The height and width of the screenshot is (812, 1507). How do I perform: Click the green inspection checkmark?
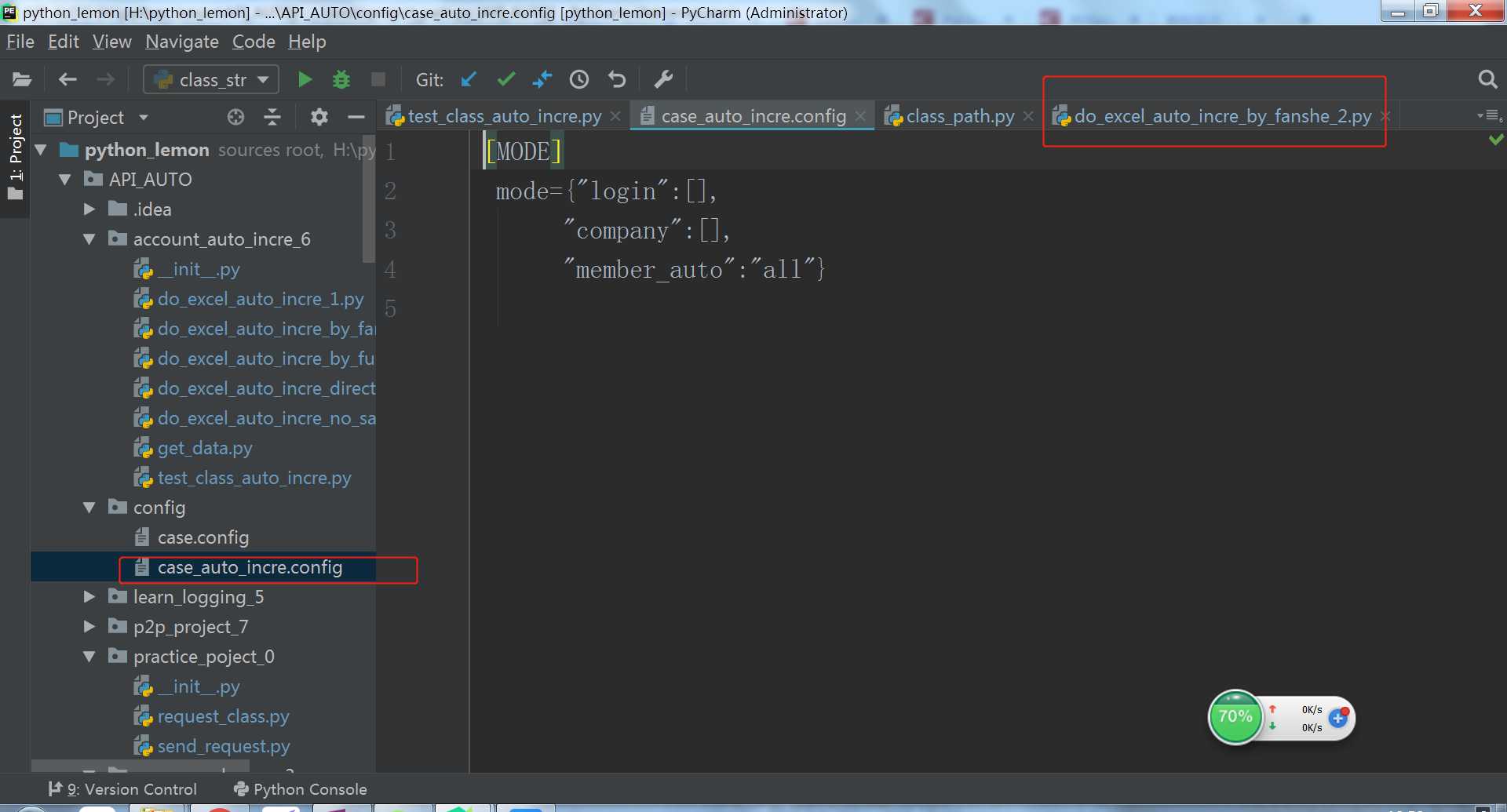point(1496,140)
